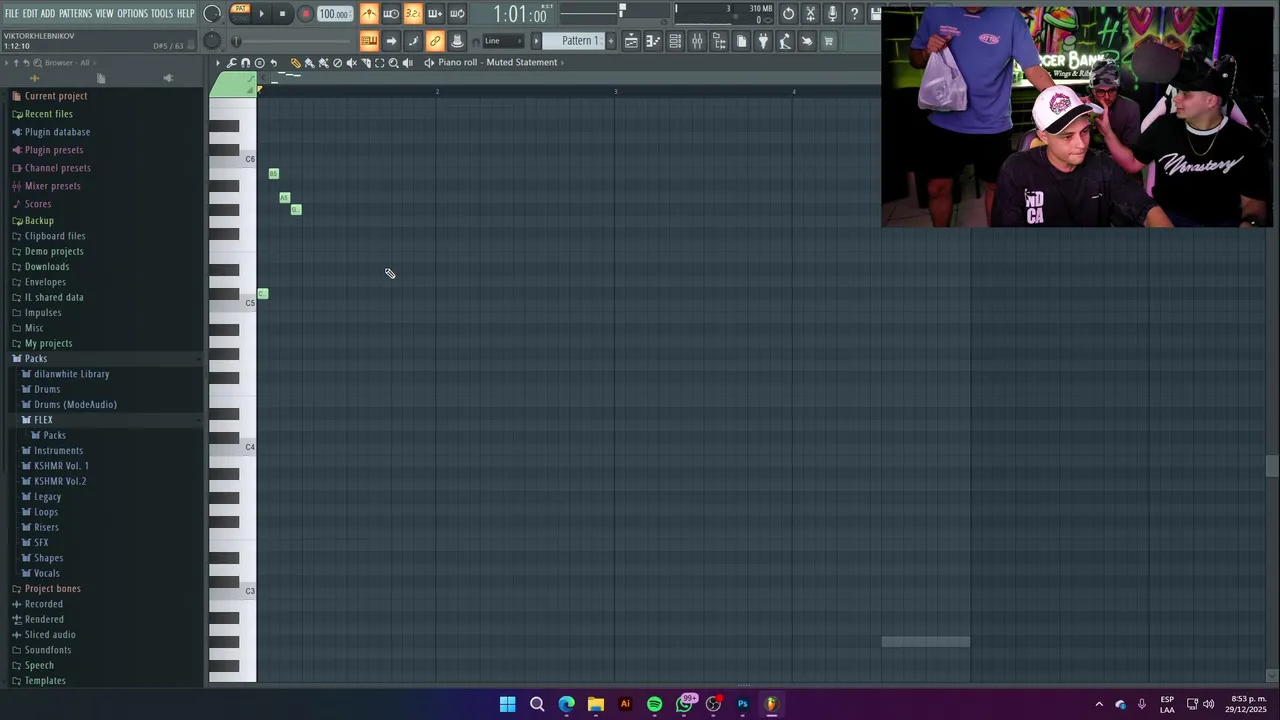
Task: Select the Delete tool in piano roll
Action: pos(337,62)
